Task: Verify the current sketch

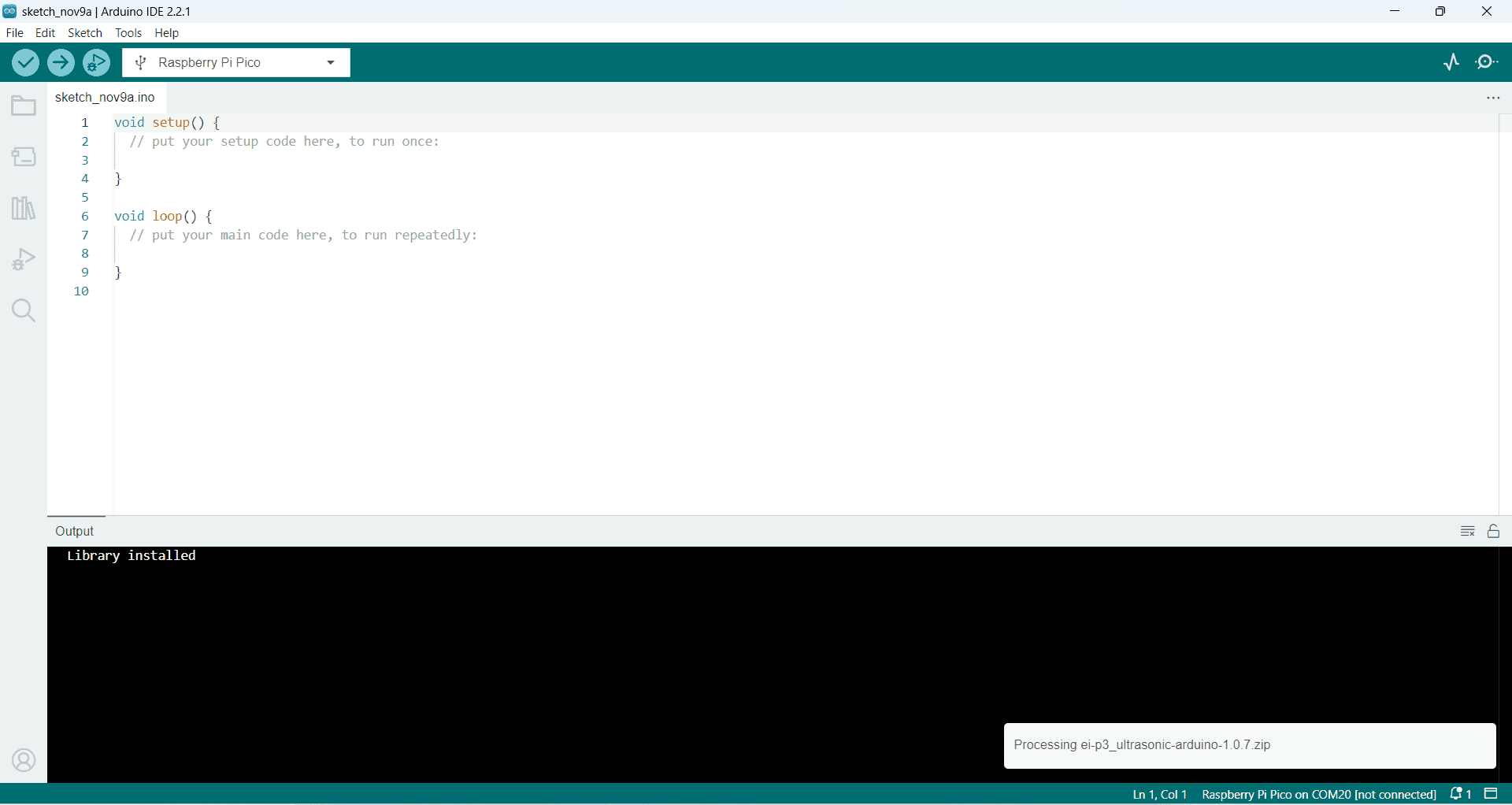Action: point(25,62)
